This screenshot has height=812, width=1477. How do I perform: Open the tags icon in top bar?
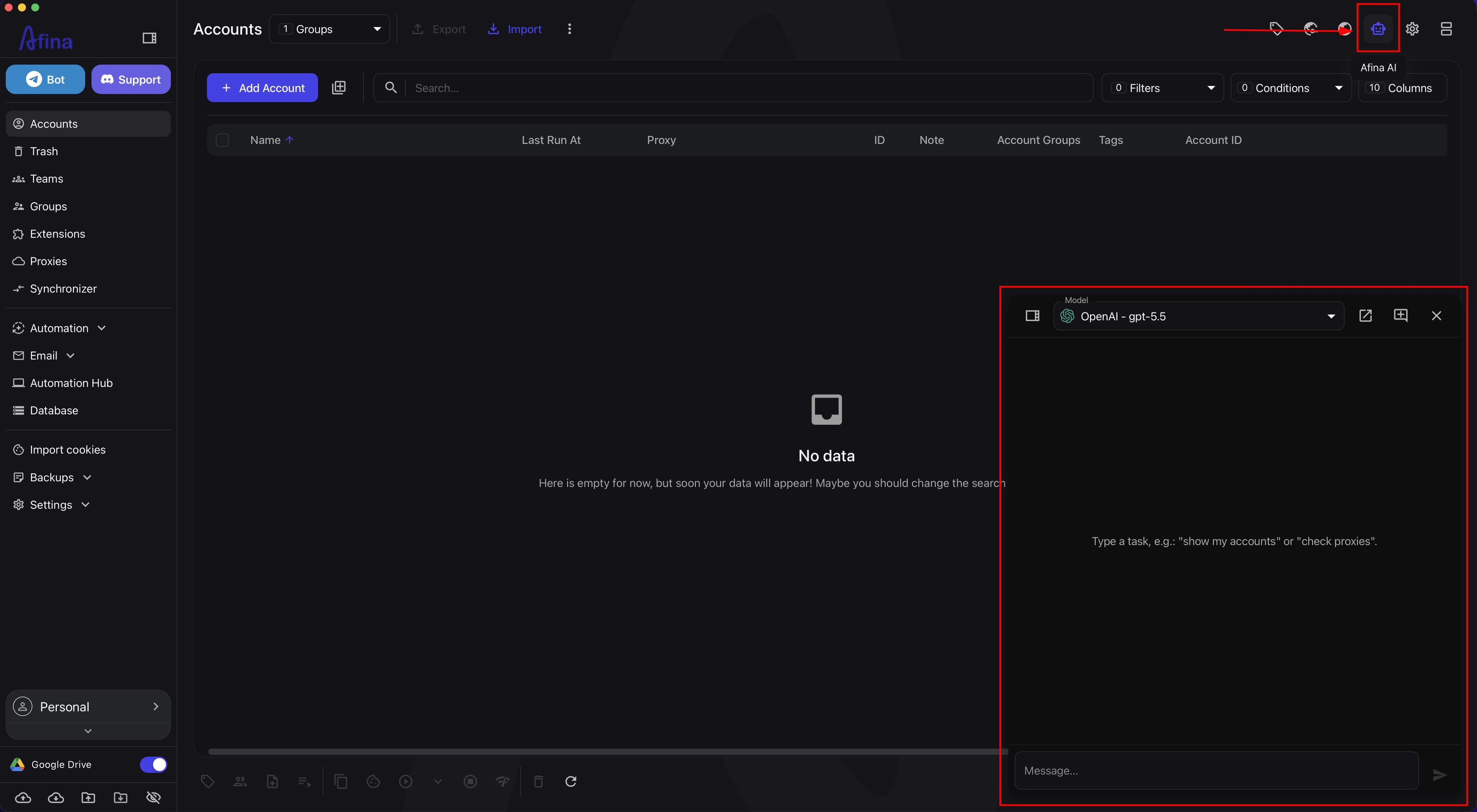pos(1276,29)
